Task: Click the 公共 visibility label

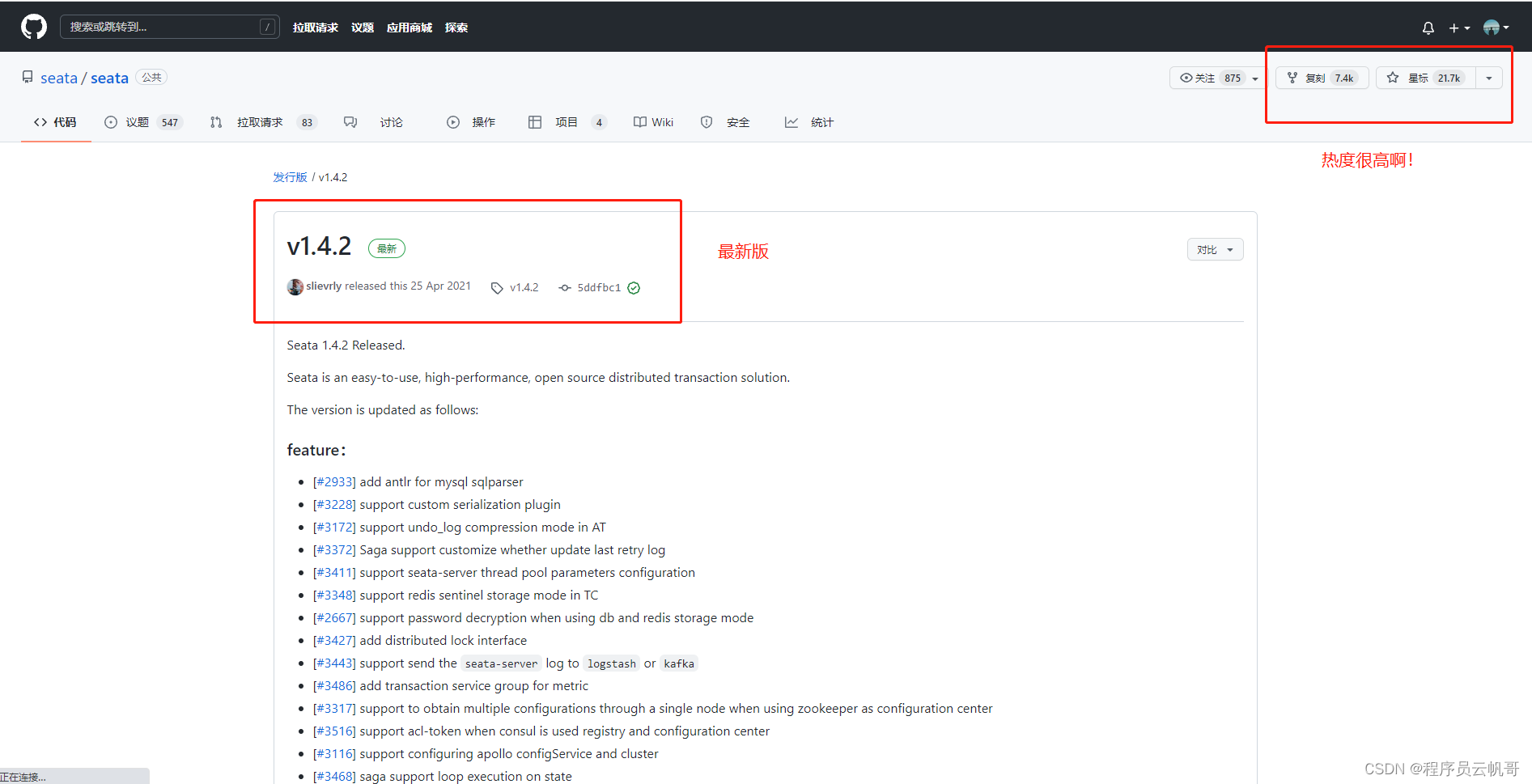Action: (x=151, y=78)
